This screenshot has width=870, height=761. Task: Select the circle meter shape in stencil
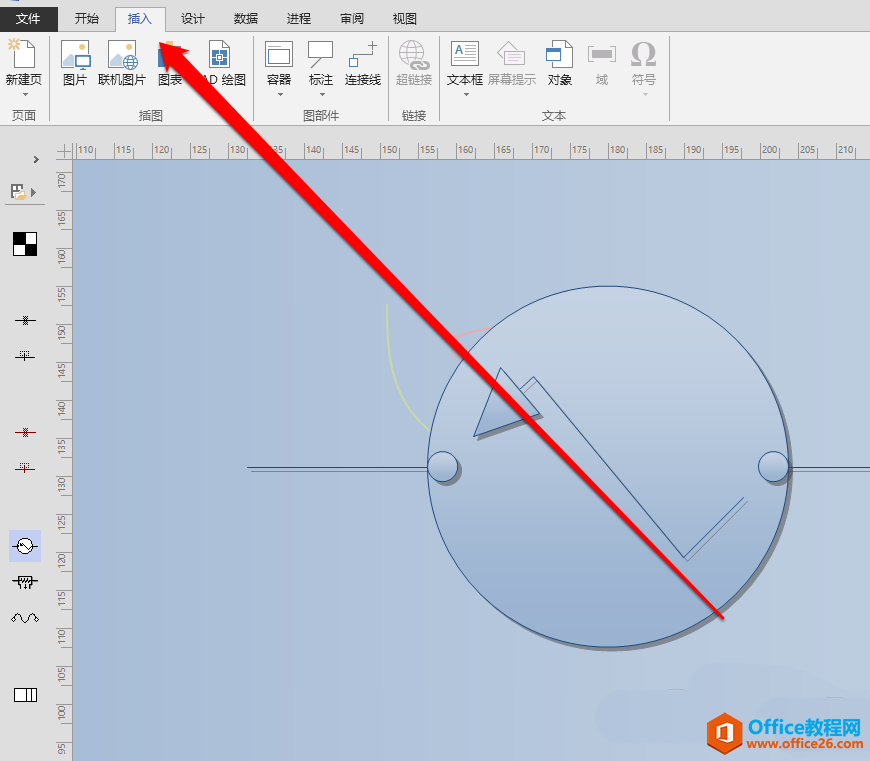coord(25,545)
